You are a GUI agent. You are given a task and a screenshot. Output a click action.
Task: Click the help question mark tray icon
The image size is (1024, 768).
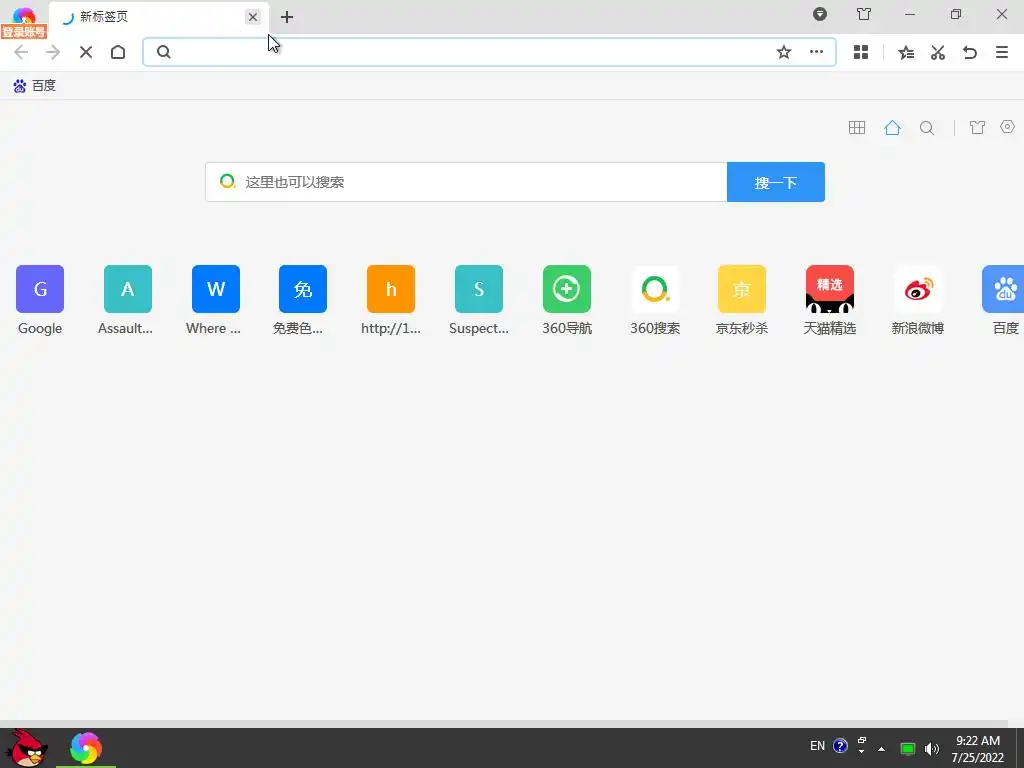[x=840, y=746]
